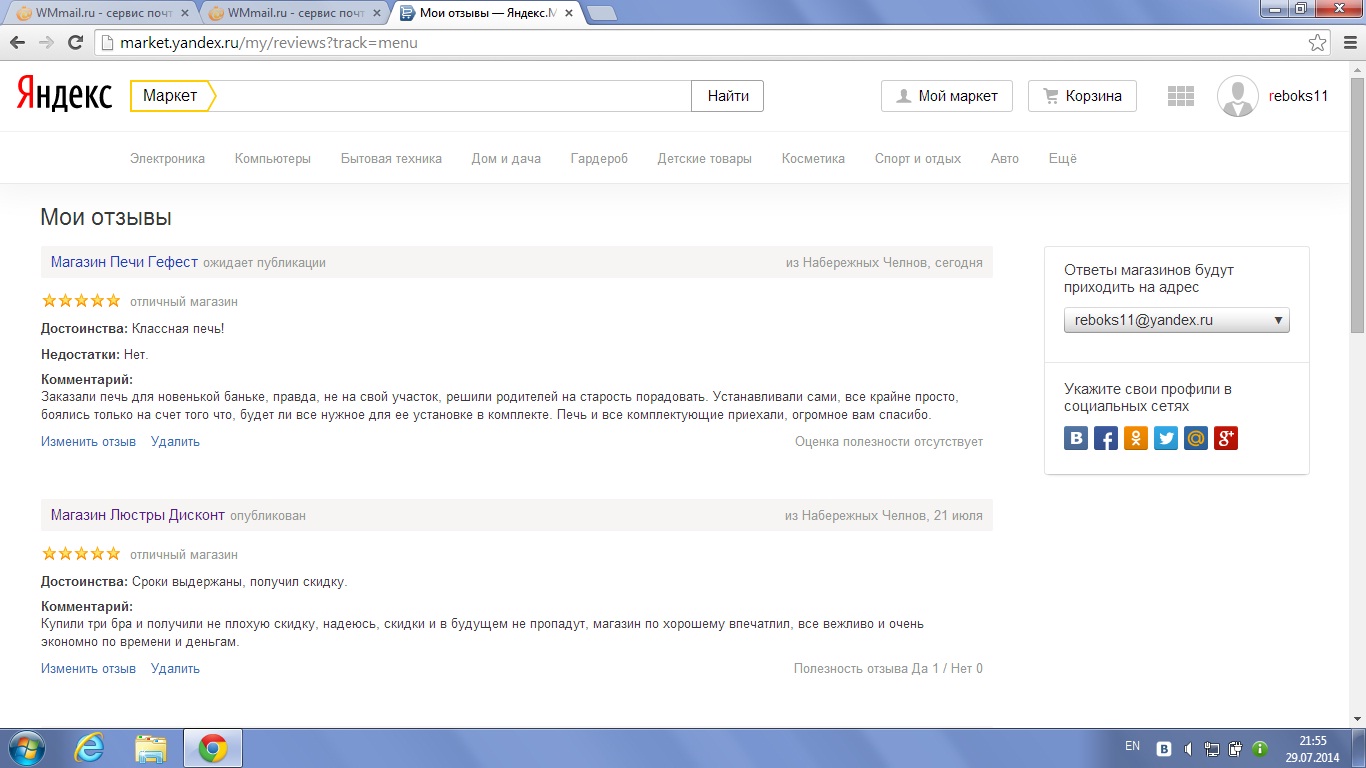Click the volume speaker tray icon
Viewport: 1366px width, 768px height.
(1188, 748)
